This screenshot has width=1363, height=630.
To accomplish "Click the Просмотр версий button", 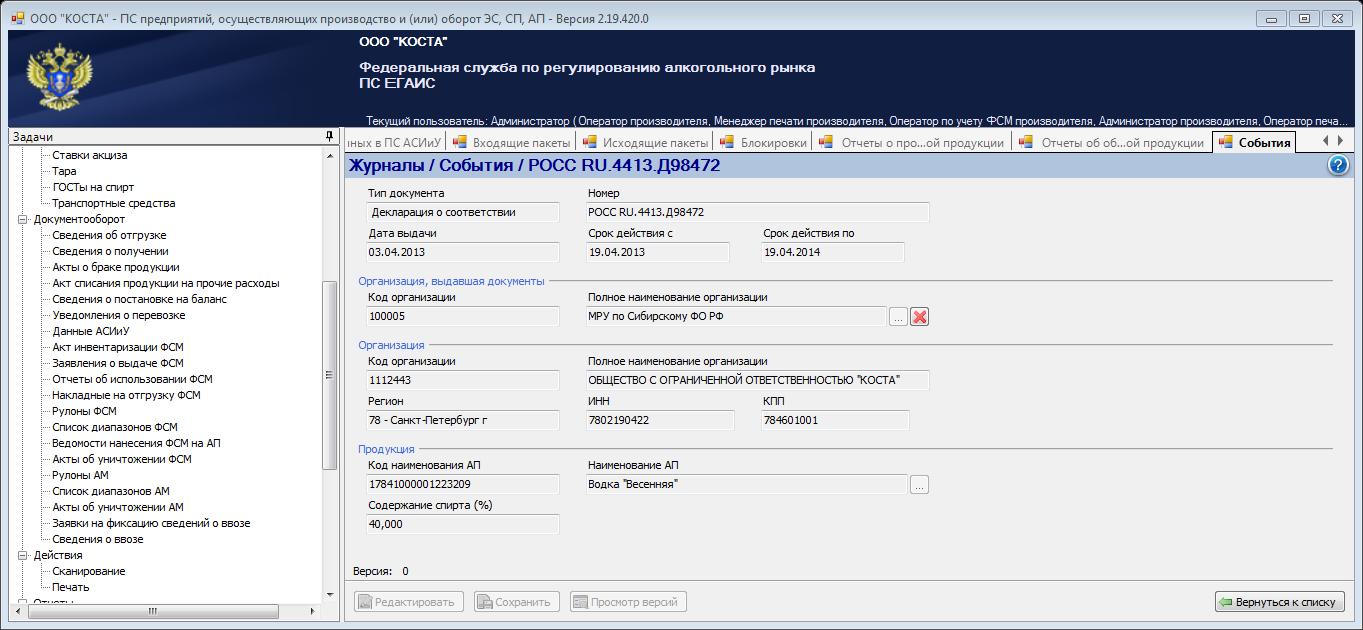I will pos(628,602).
